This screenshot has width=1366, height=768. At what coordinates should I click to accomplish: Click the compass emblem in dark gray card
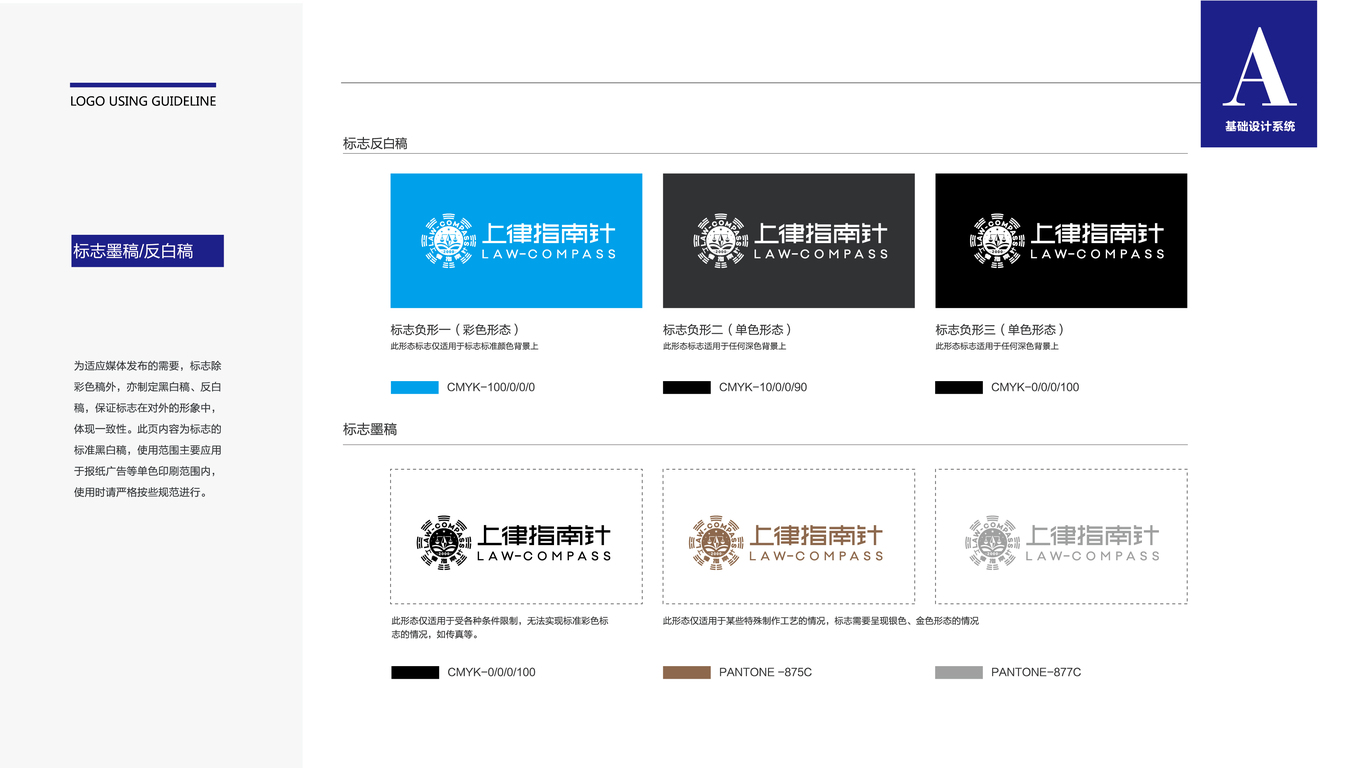(719, 240)
